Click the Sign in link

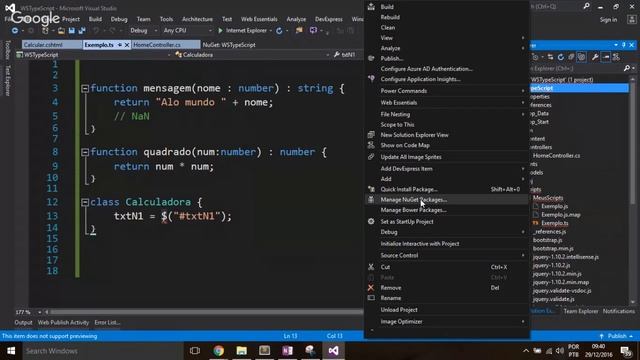point(608,20)
